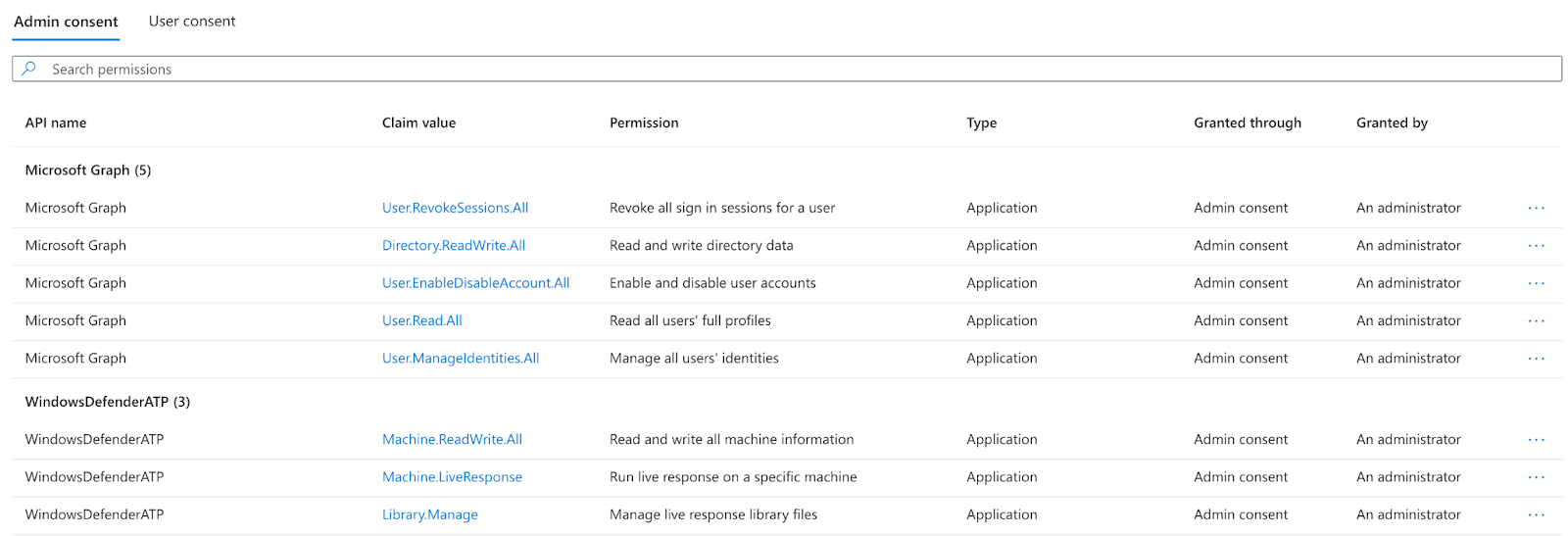Click 'Manage live response library files' text
The width and height of the screenshot is (1568, 536).
point(713,514)
